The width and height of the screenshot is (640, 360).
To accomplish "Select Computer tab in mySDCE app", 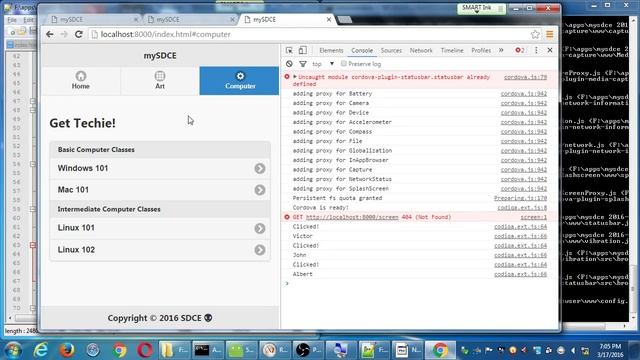I will (x=240, y=80).
